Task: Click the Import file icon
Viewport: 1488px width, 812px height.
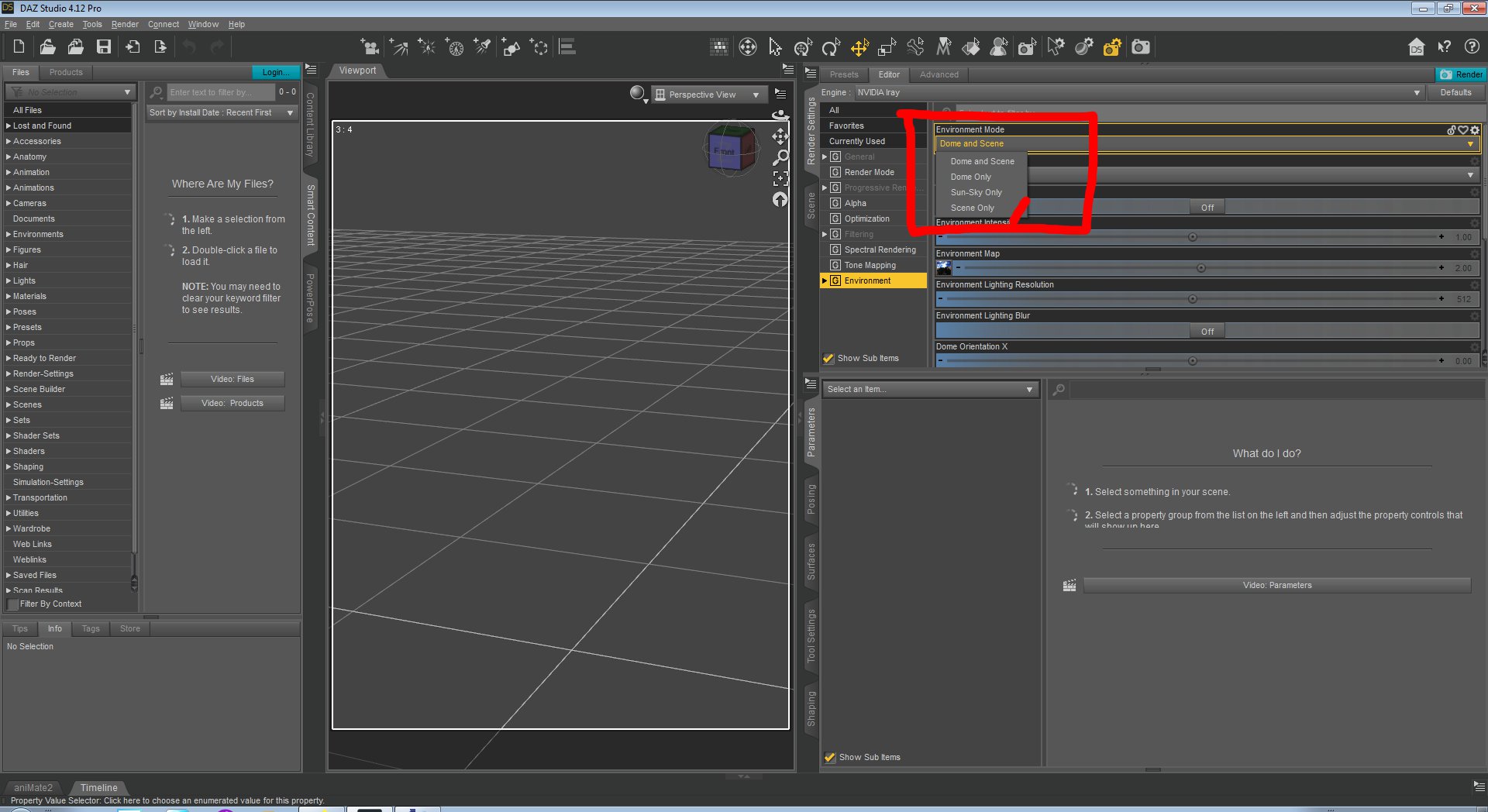Action: [133, 47]
